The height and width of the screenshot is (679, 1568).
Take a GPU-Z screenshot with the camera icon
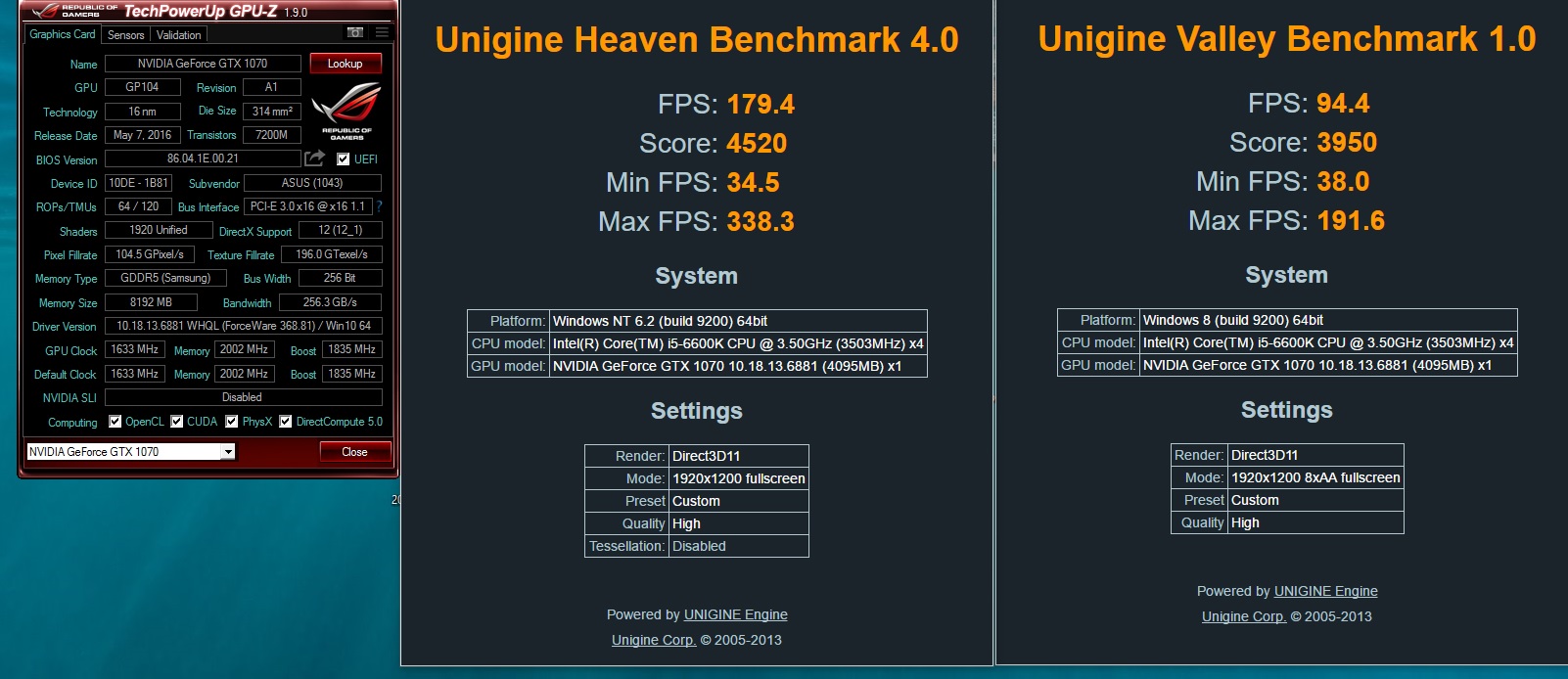click(355, 33)
